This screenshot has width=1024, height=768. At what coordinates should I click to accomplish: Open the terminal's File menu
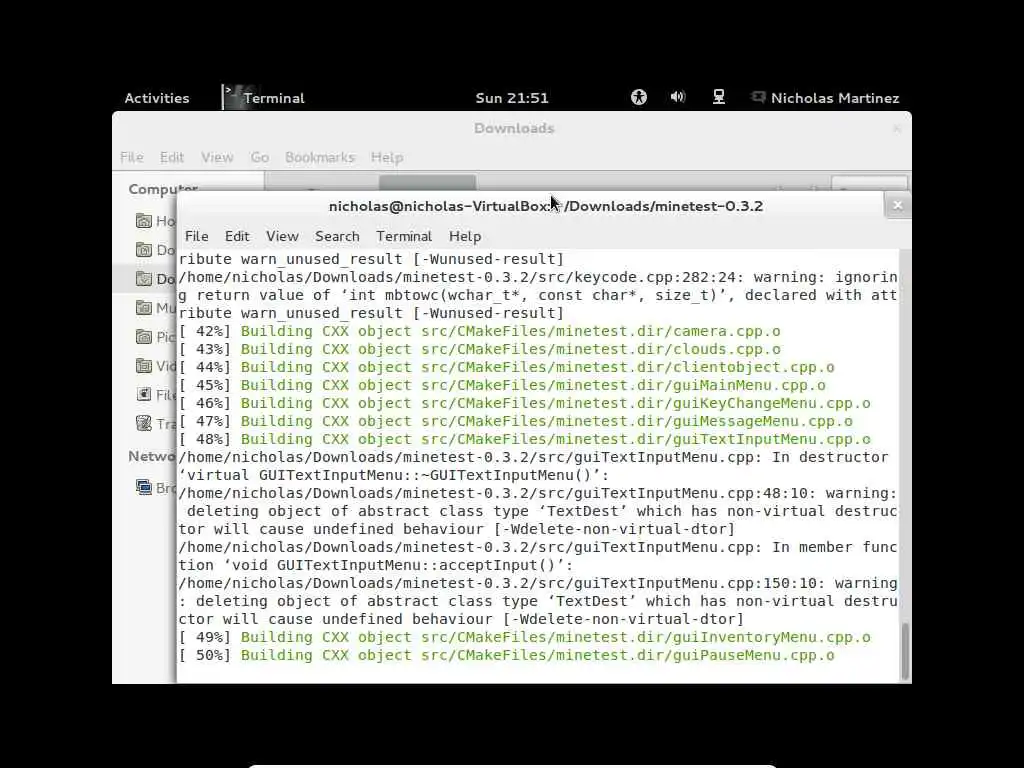coord(197,236)
